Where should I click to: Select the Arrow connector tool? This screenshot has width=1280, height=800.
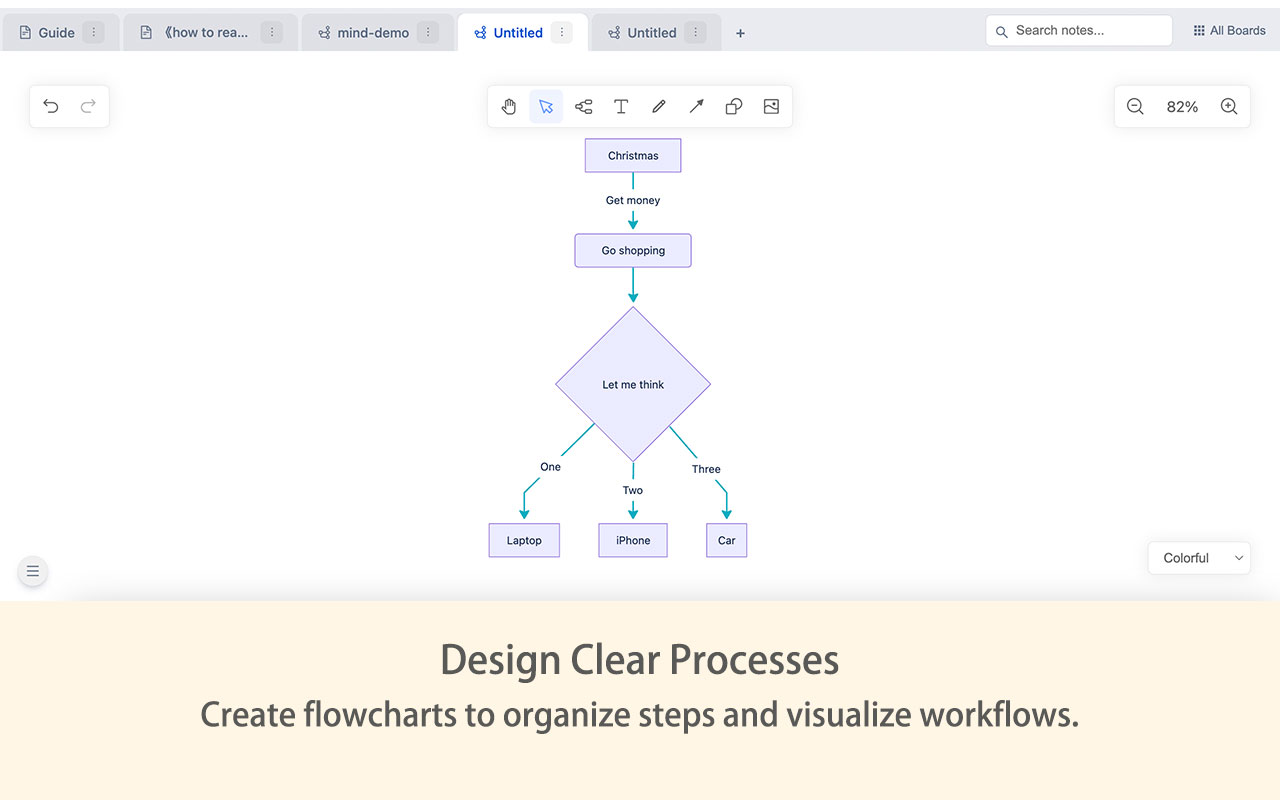point(696,107)
